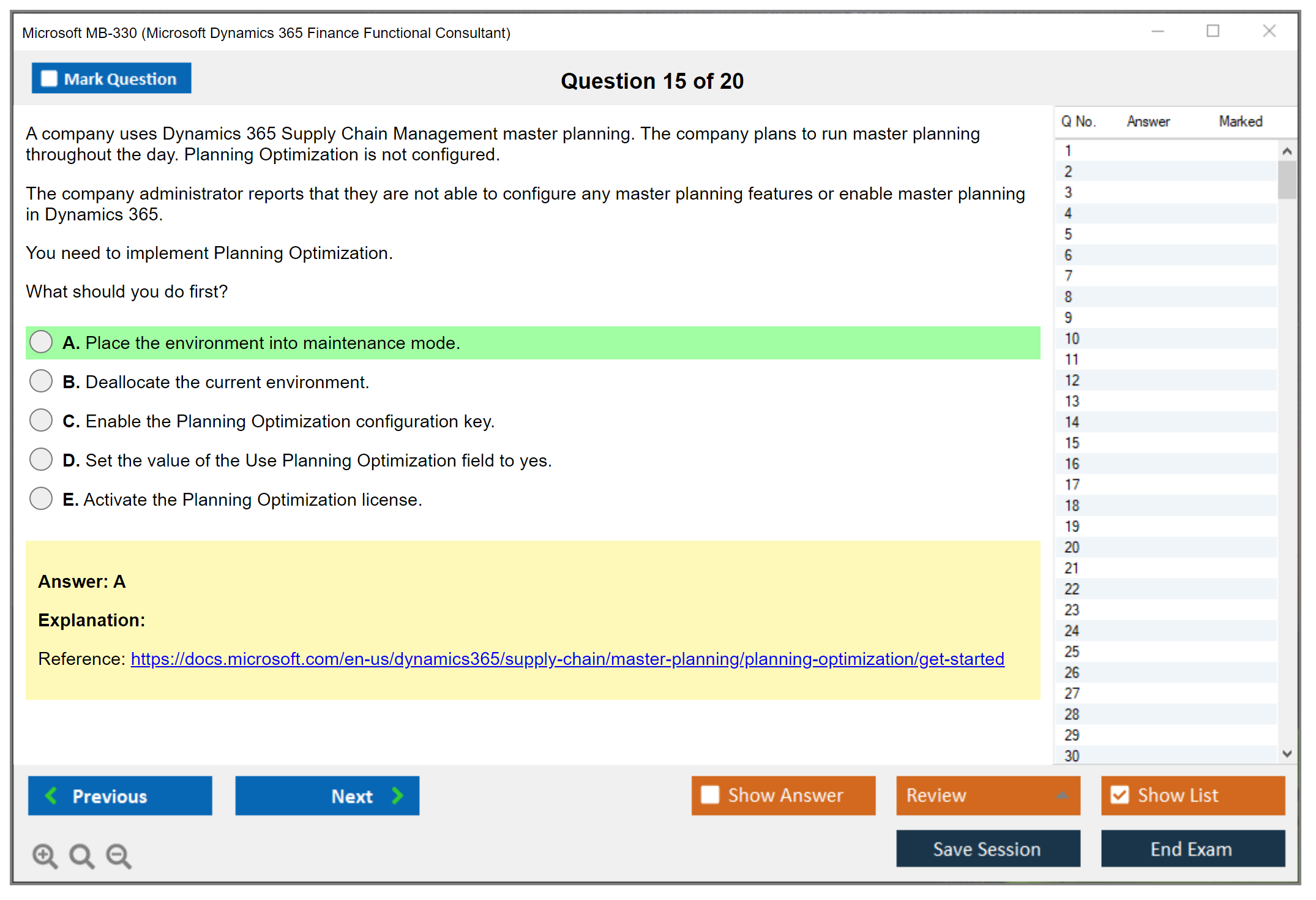
Task: Select option B Deallocate the current environment
Action: pos(41,381)
